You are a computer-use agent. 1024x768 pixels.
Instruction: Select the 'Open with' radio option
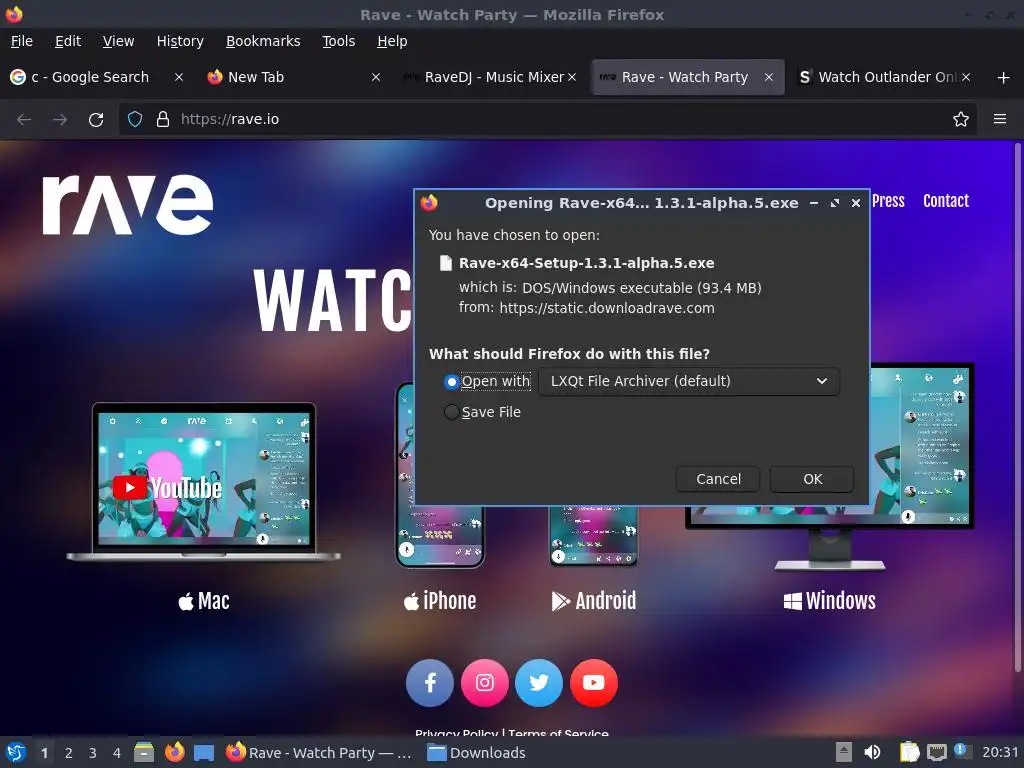451,381
